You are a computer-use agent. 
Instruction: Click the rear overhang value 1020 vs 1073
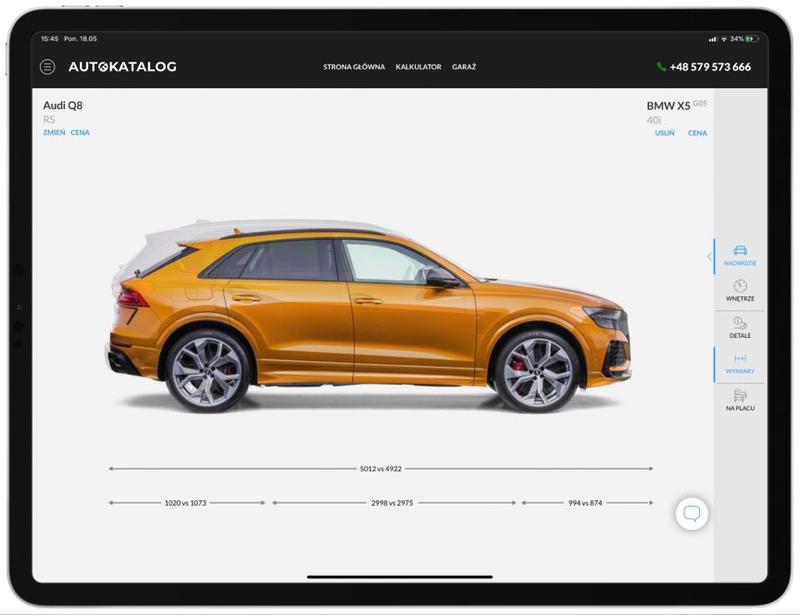(x=185, y=503)
